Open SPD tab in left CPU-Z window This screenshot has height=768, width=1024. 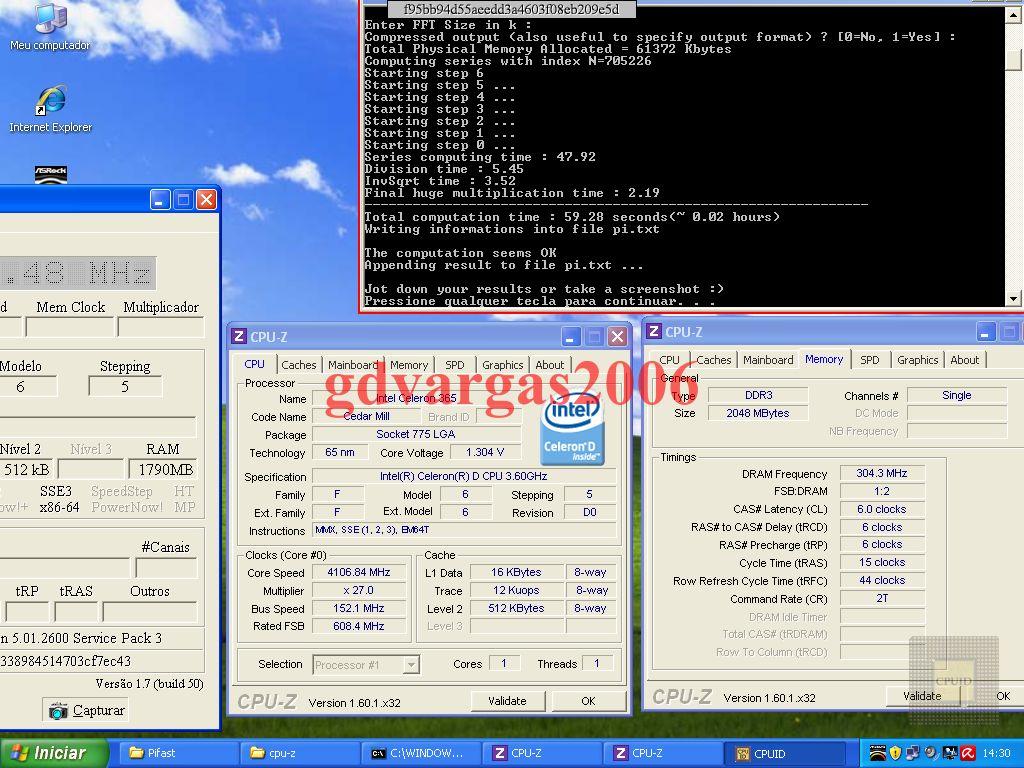coord(455,365)
